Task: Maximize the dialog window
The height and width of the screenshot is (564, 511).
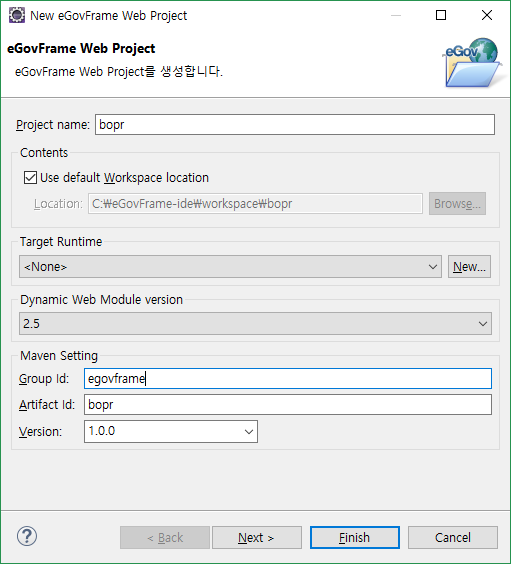Action: pos(441,15)
